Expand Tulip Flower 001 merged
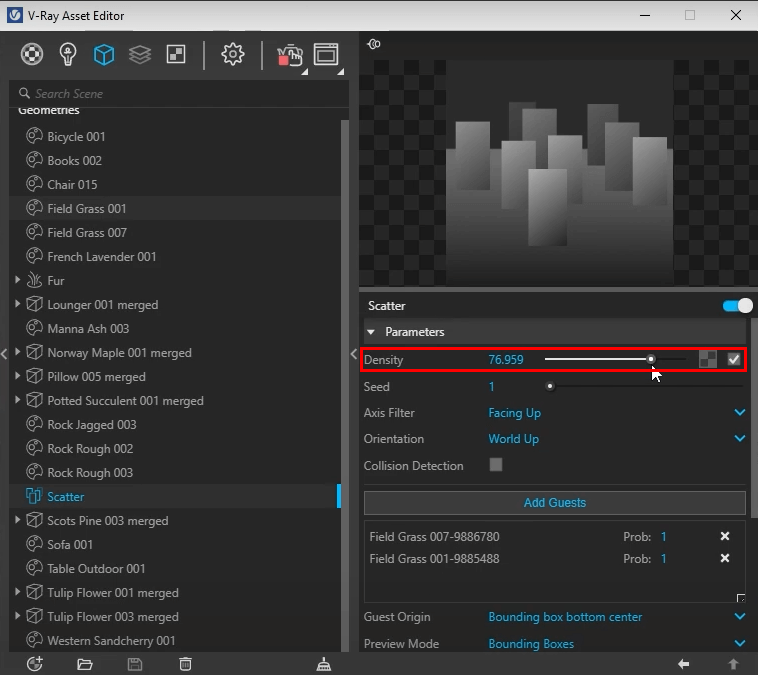 (17, 591)
